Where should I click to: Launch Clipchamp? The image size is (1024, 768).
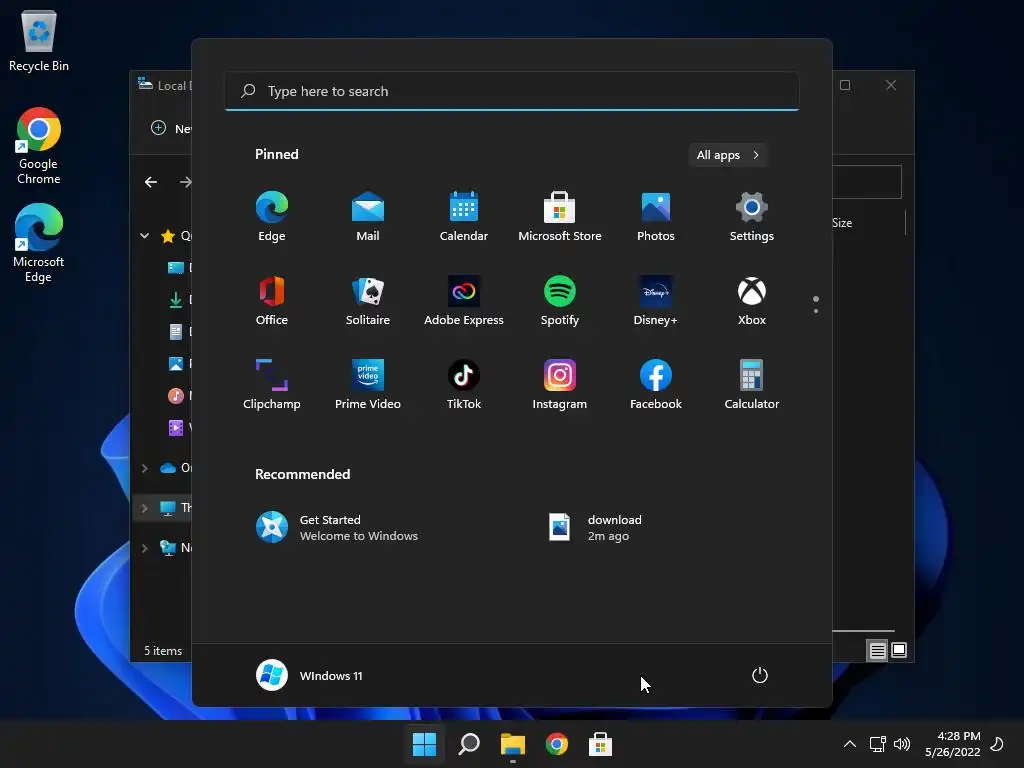[x=272, y=385]
